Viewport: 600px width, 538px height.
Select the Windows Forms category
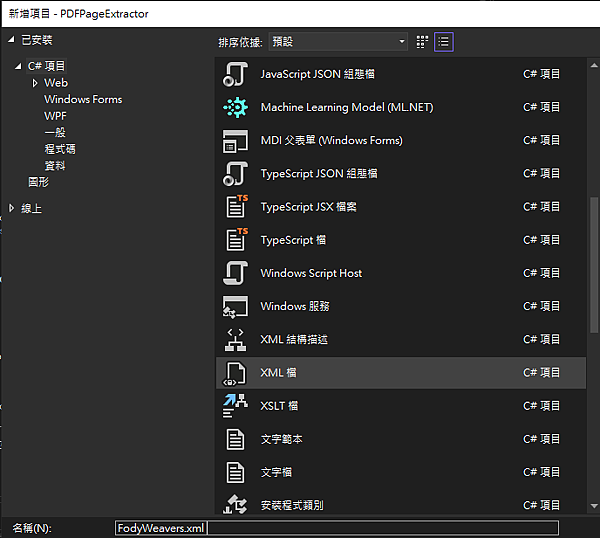tap(83, 99)
